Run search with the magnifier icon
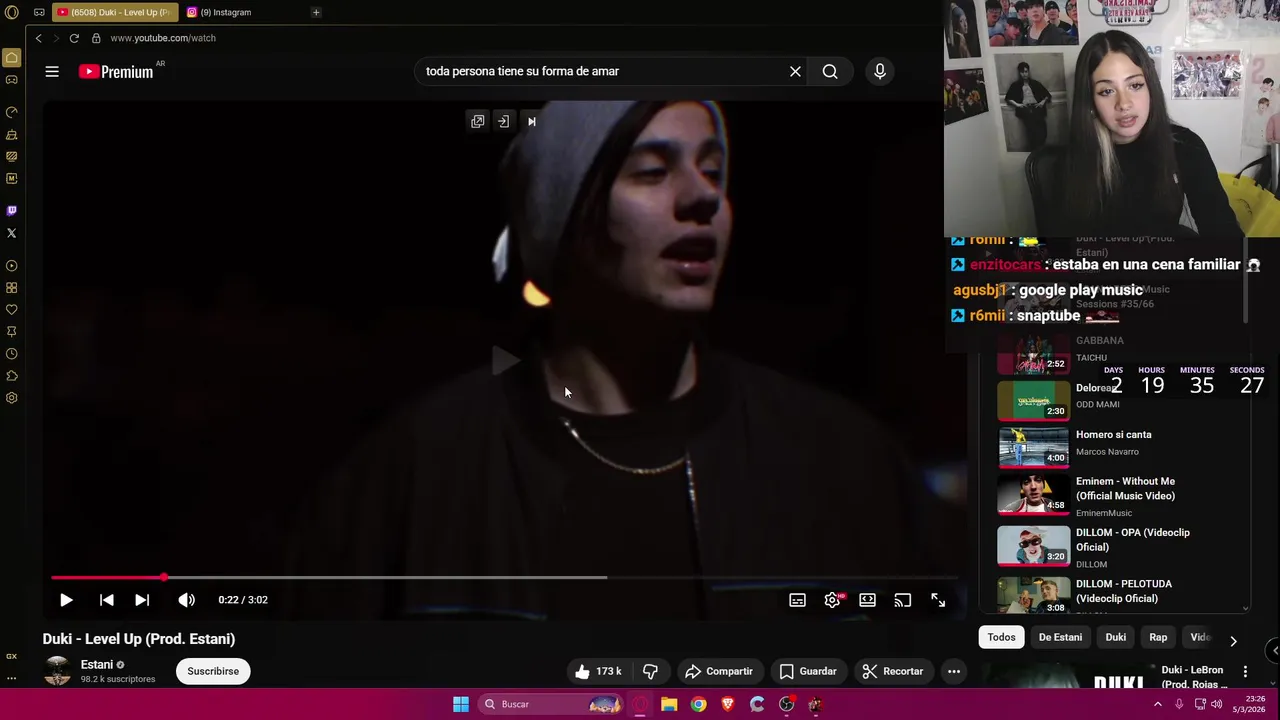1280x720 pixels. click(x=830, y=71)
